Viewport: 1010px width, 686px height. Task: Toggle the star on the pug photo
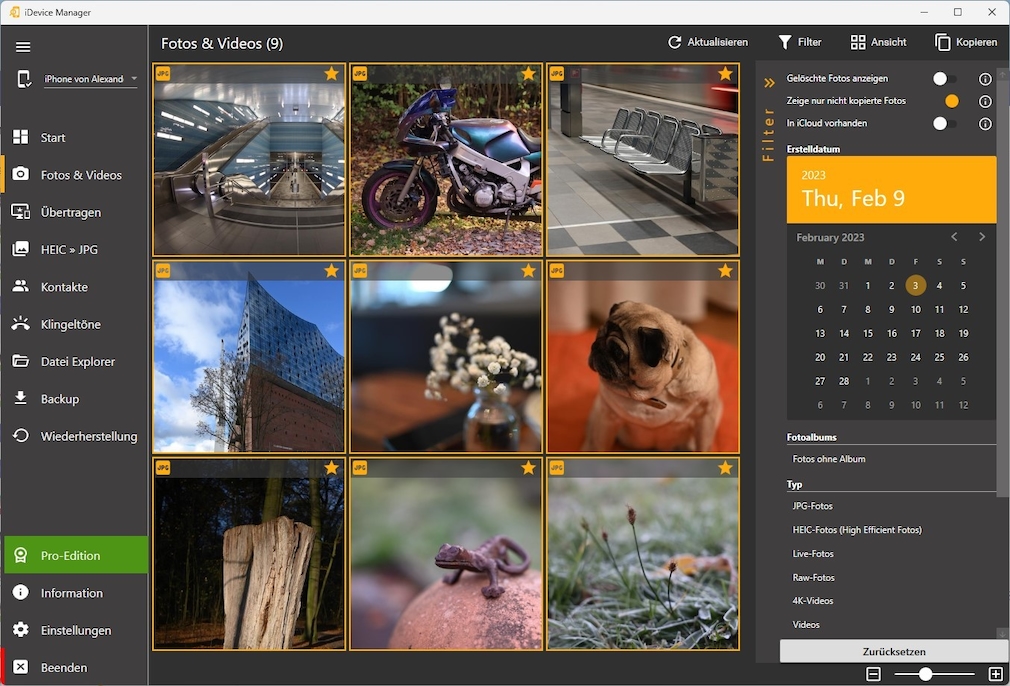pos(725,271)
